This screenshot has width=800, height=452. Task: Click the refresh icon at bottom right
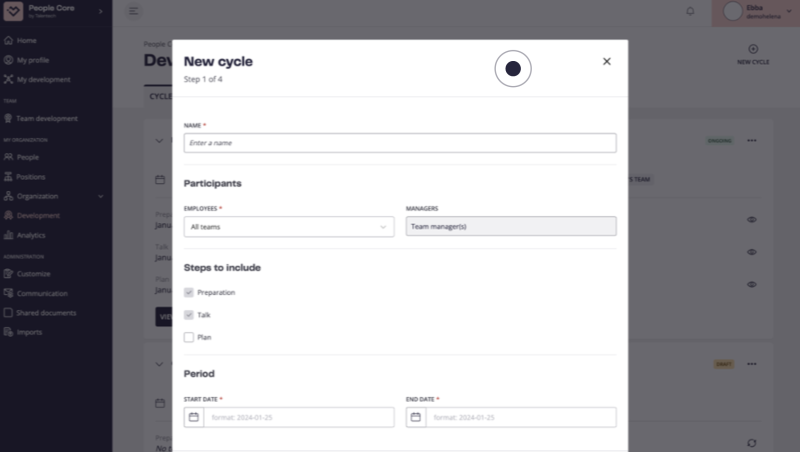(x=752, y=443)
